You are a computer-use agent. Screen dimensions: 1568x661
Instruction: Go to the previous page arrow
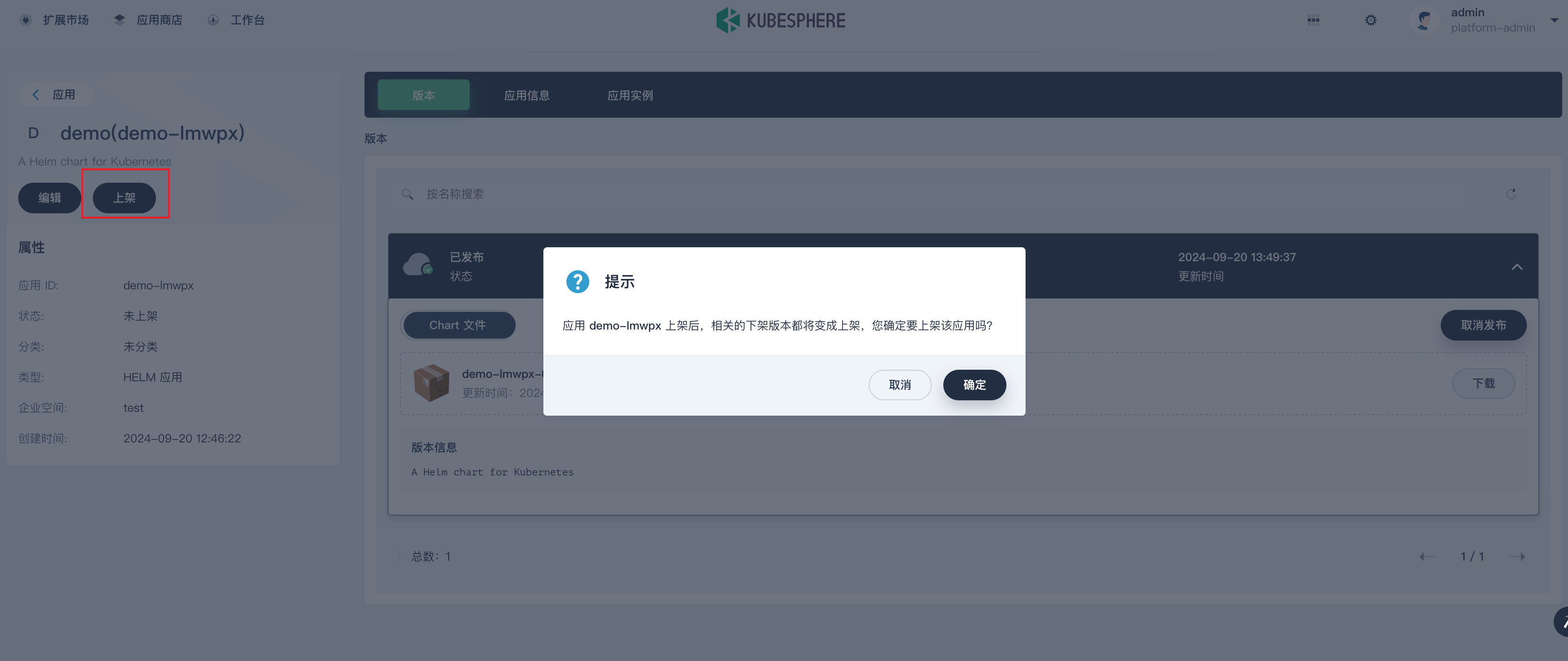[1427, 556]
